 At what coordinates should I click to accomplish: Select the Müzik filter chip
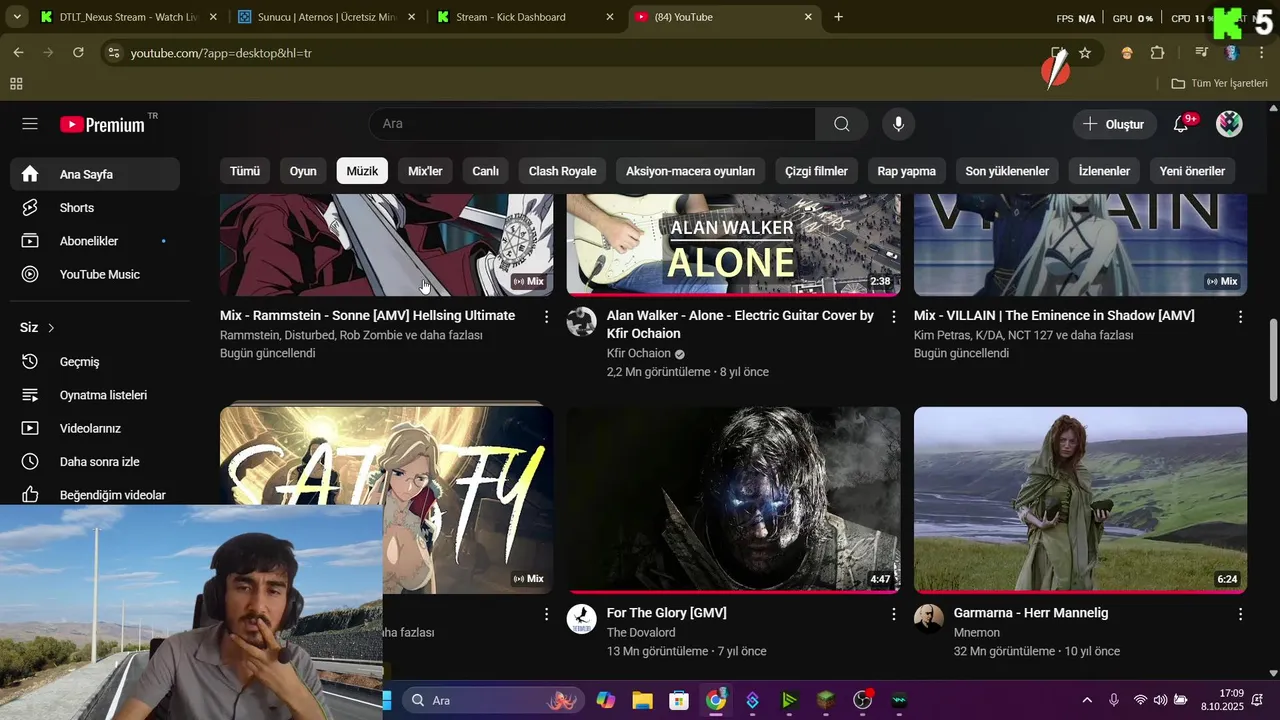coord(362,171)
